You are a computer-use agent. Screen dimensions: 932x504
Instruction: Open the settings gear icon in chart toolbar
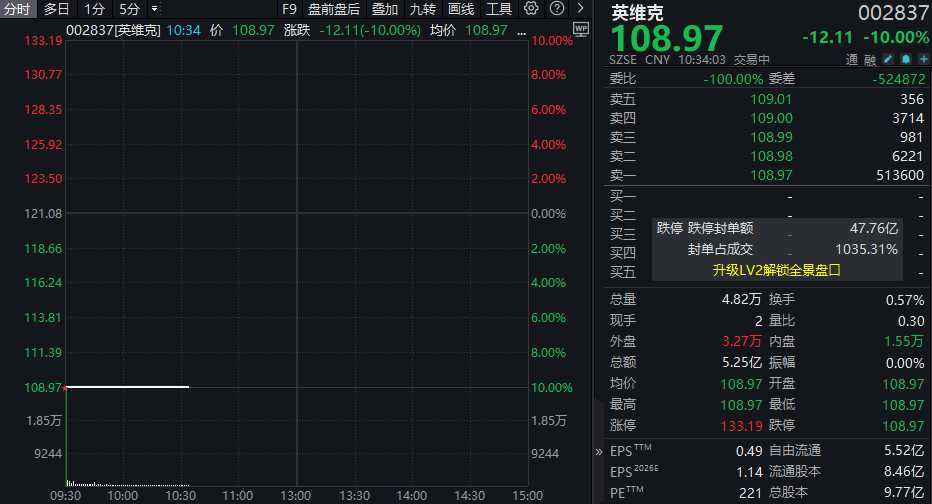[531, 9]
